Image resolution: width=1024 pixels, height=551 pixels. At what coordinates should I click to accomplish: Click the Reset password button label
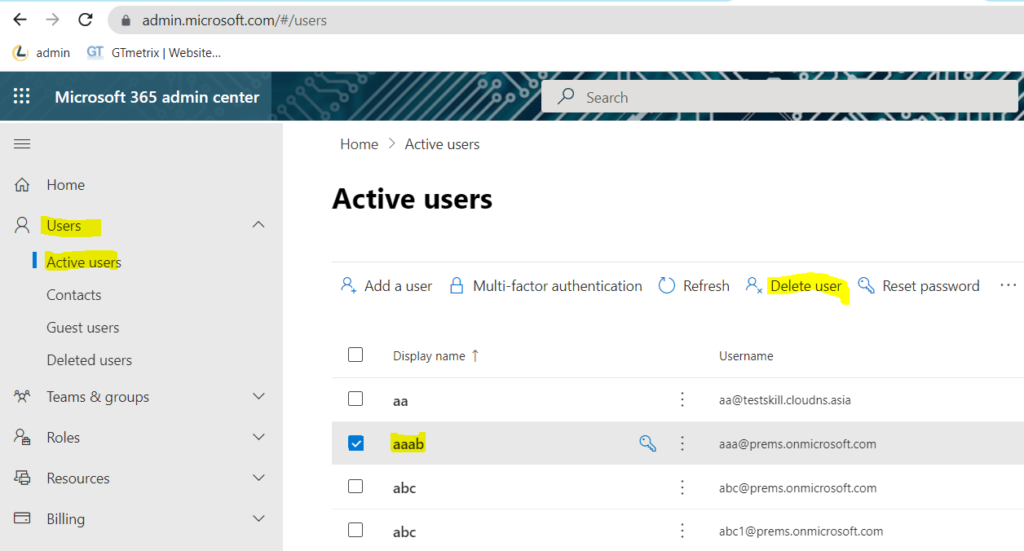[931, 285]
